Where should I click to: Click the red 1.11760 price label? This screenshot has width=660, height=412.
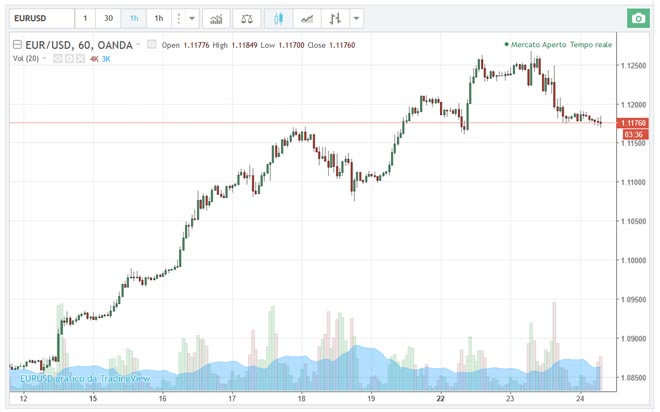[x=633, y=123]
